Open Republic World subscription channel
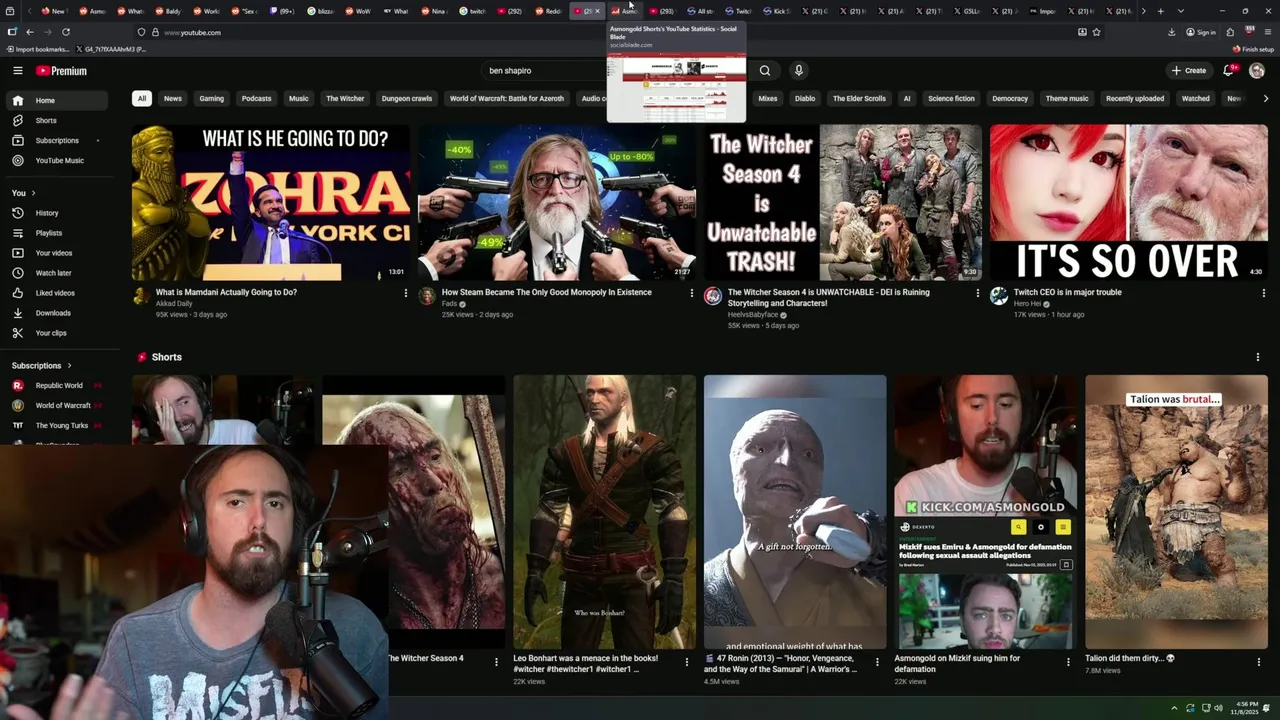The image size is (1280, 720). click(x=59, y=386)
